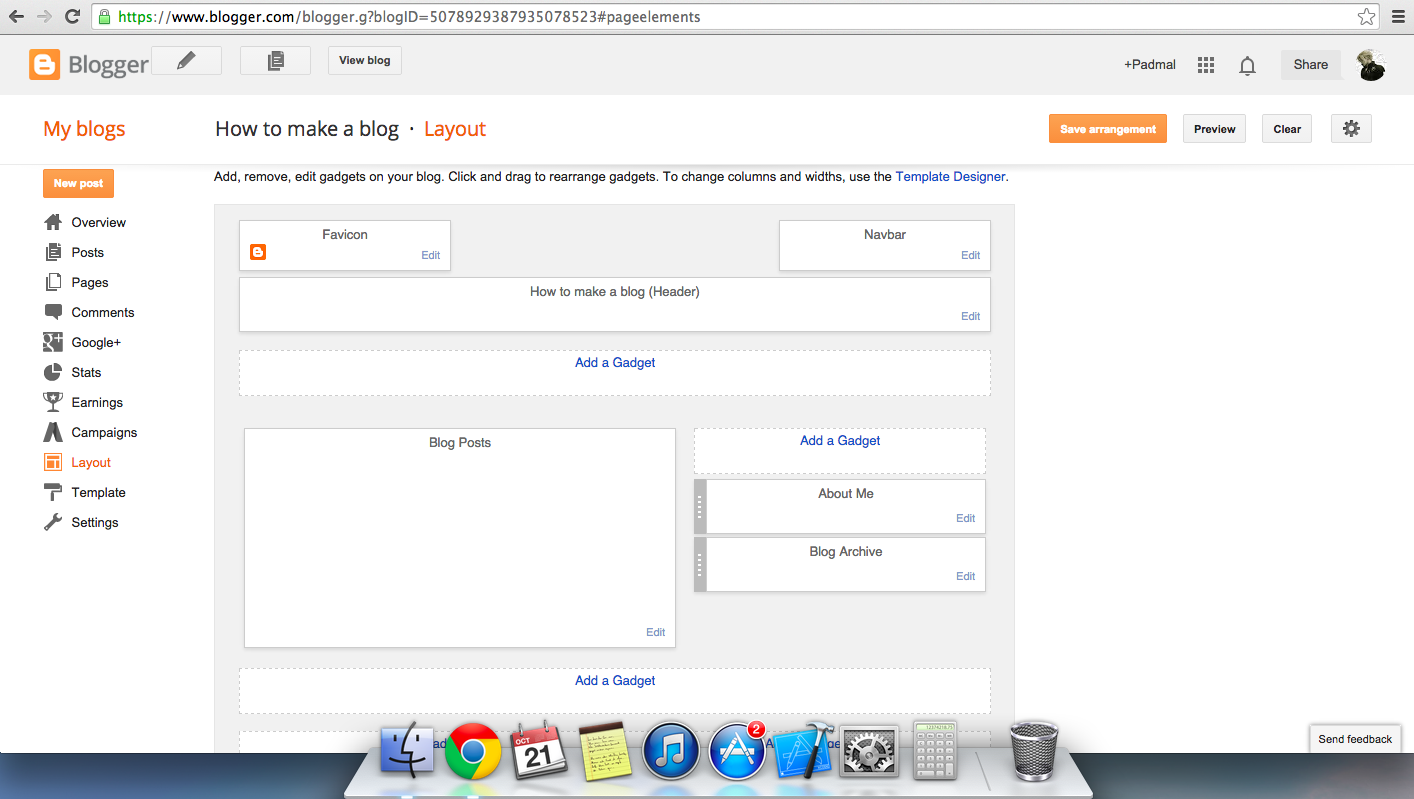Viewport: 1414px width, 799px height.
Task: Open the Google apps grid
Action: pyautogui.click(x=1206, y=65)
